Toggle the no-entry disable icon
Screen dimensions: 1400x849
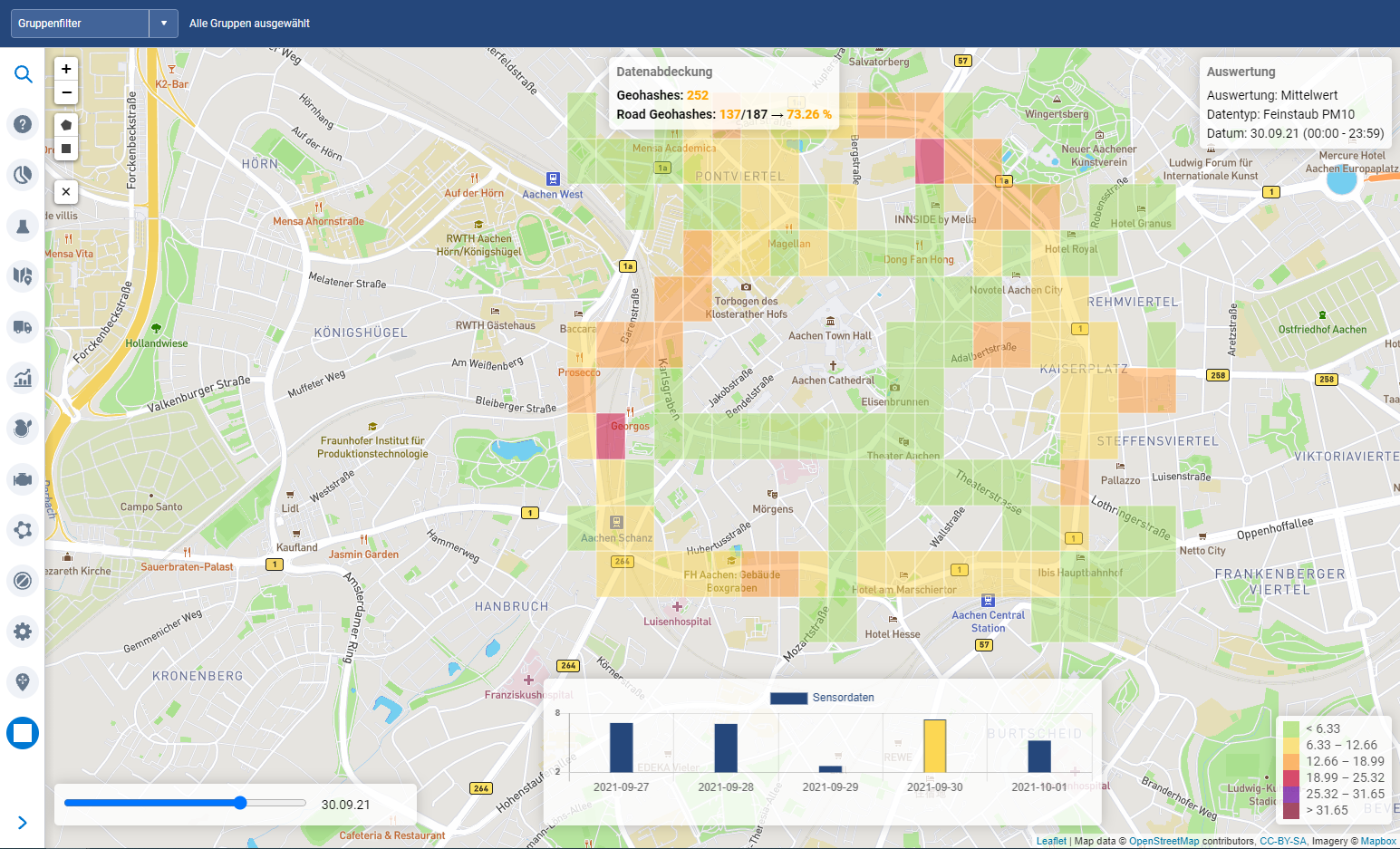(x=23, y=581)
